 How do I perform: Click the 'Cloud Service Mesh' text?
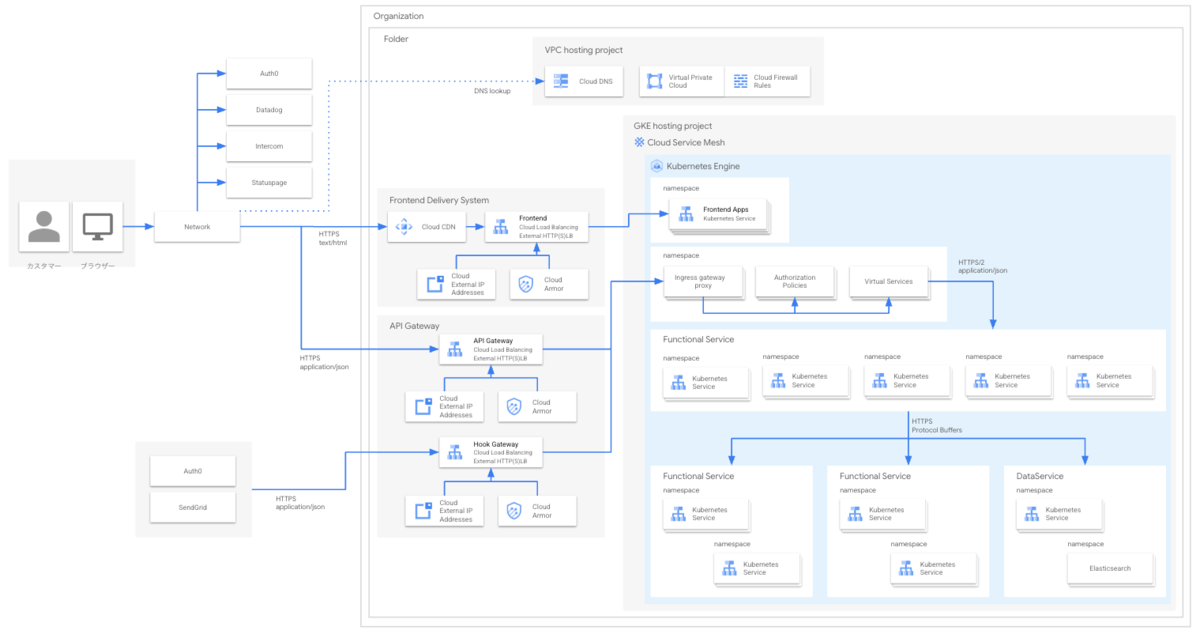click(686, 143)
